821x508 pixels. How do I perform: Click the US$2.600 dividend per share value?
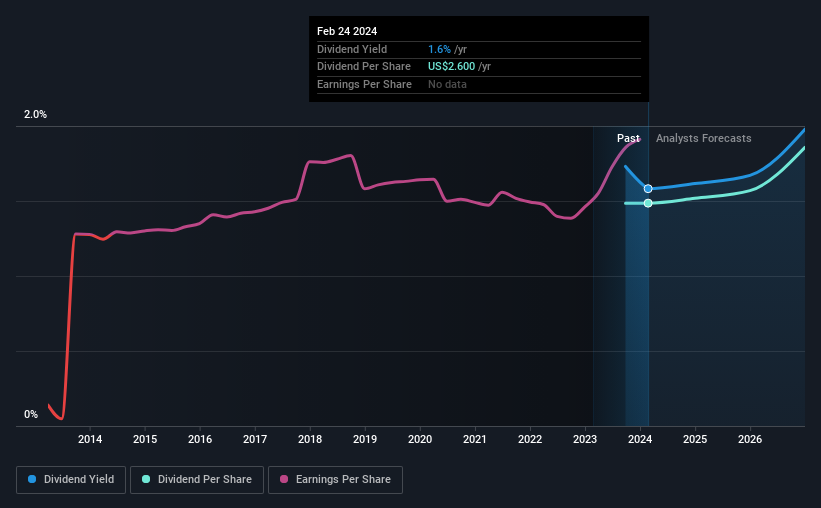[x=451, y=67]
